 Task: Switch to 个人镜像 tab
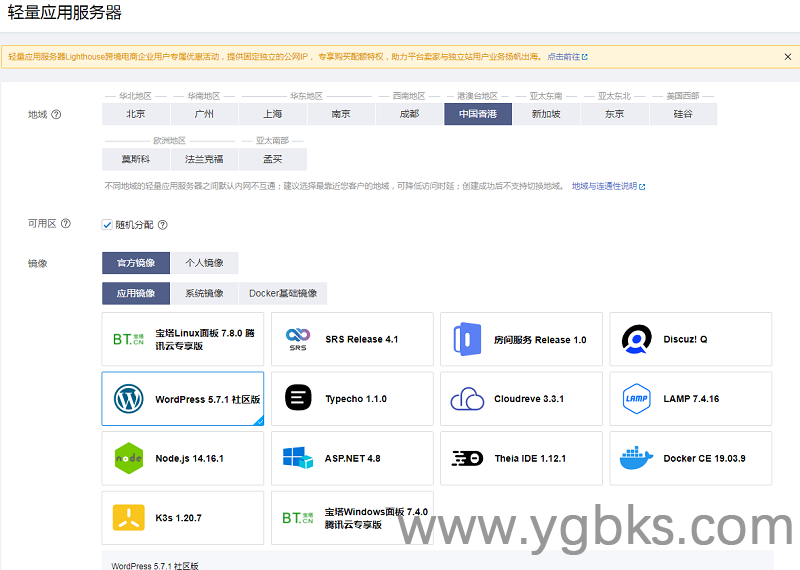point(204,263)
